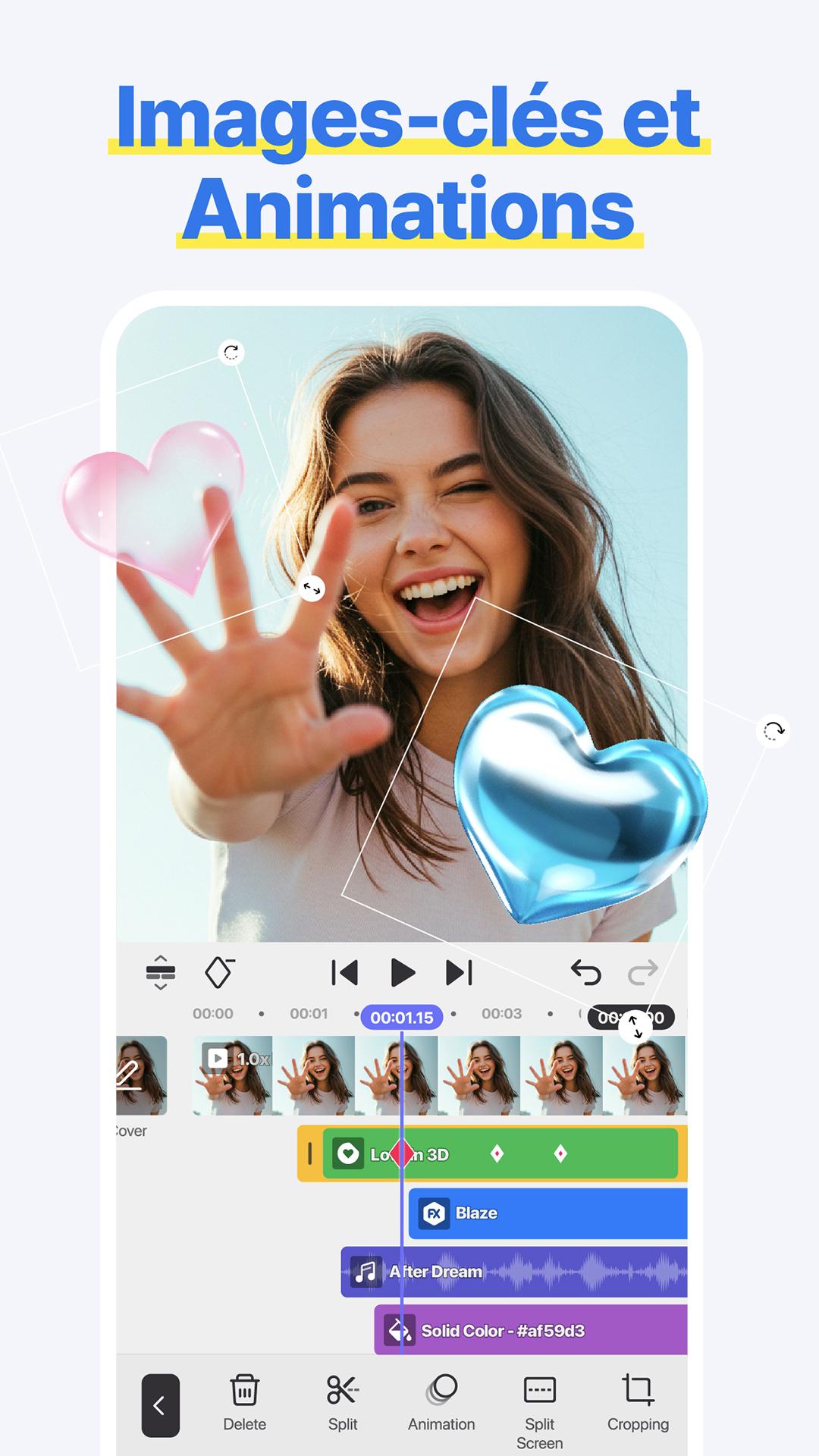Viewport: 819px width, 1456px height.
Task: Click the music note icon on audio track
Action: point(366,1272)
